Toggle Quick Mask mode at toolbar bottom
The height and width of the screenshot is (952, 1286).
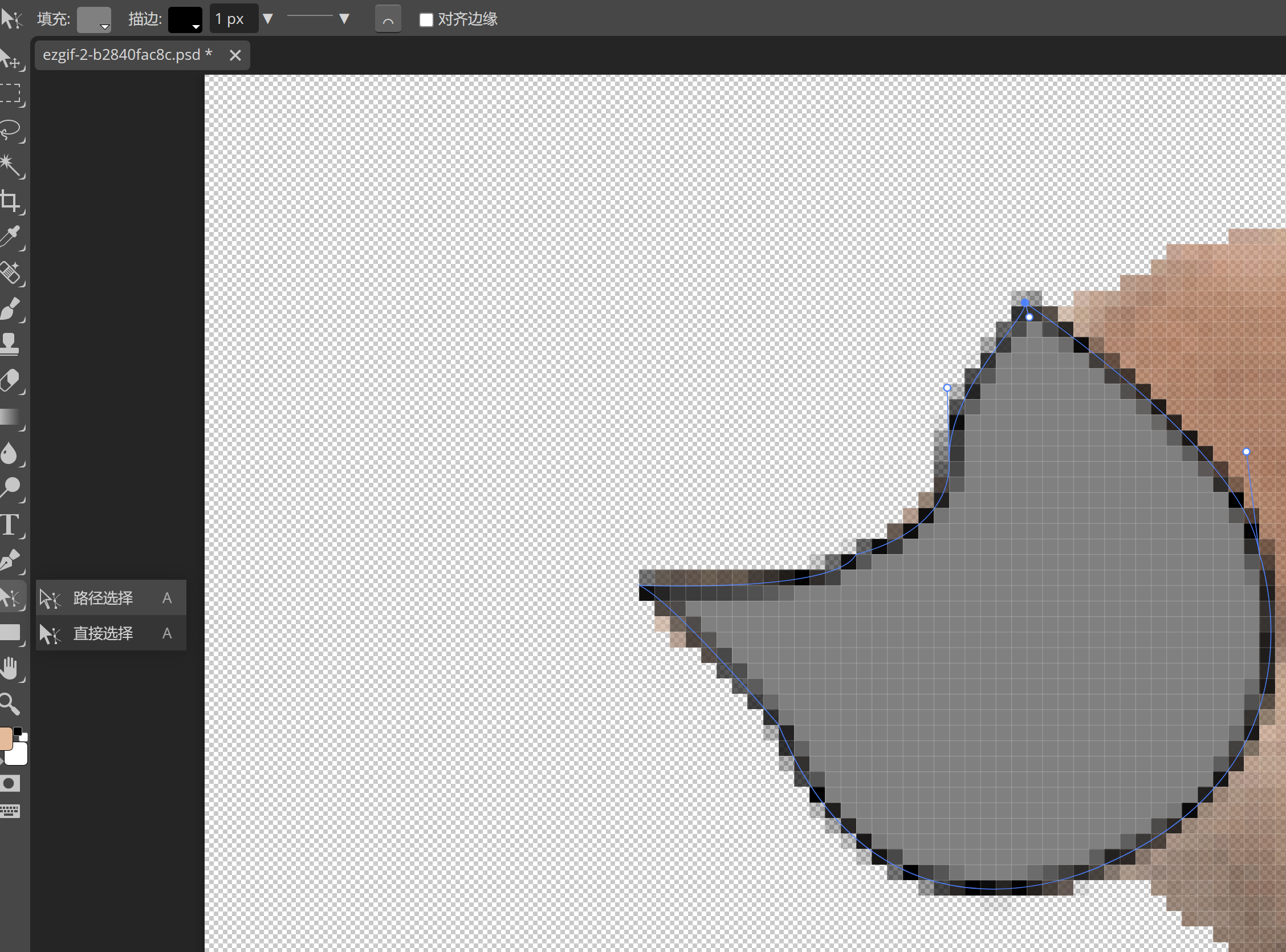(11, 783)
